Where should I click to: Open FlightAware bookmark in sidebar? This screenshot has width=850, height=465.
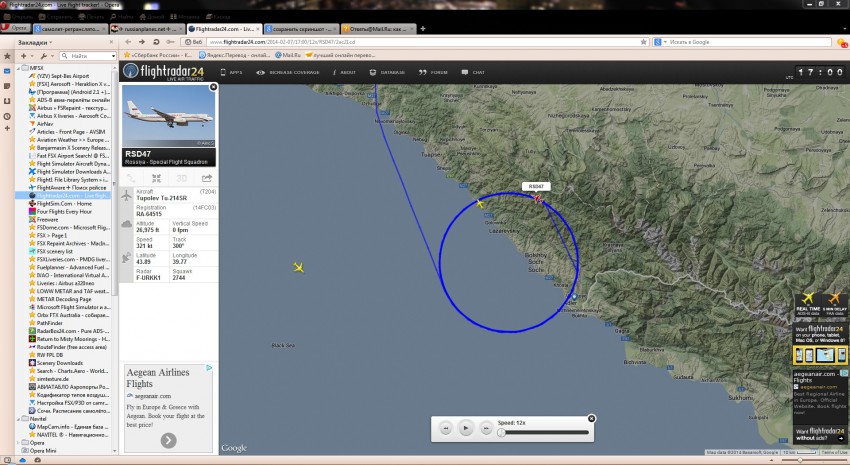[70, 187]
